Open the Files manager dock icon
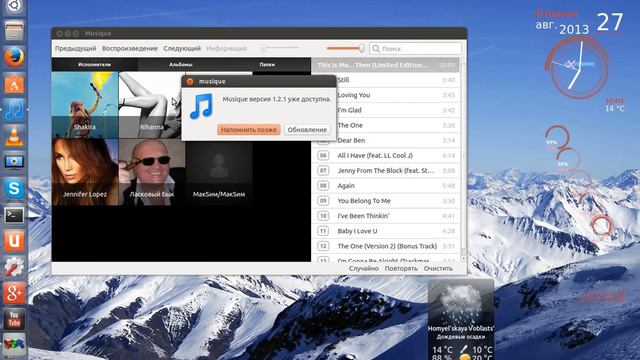The height and width of the screenshot is (360, 640). coord(14,31)
